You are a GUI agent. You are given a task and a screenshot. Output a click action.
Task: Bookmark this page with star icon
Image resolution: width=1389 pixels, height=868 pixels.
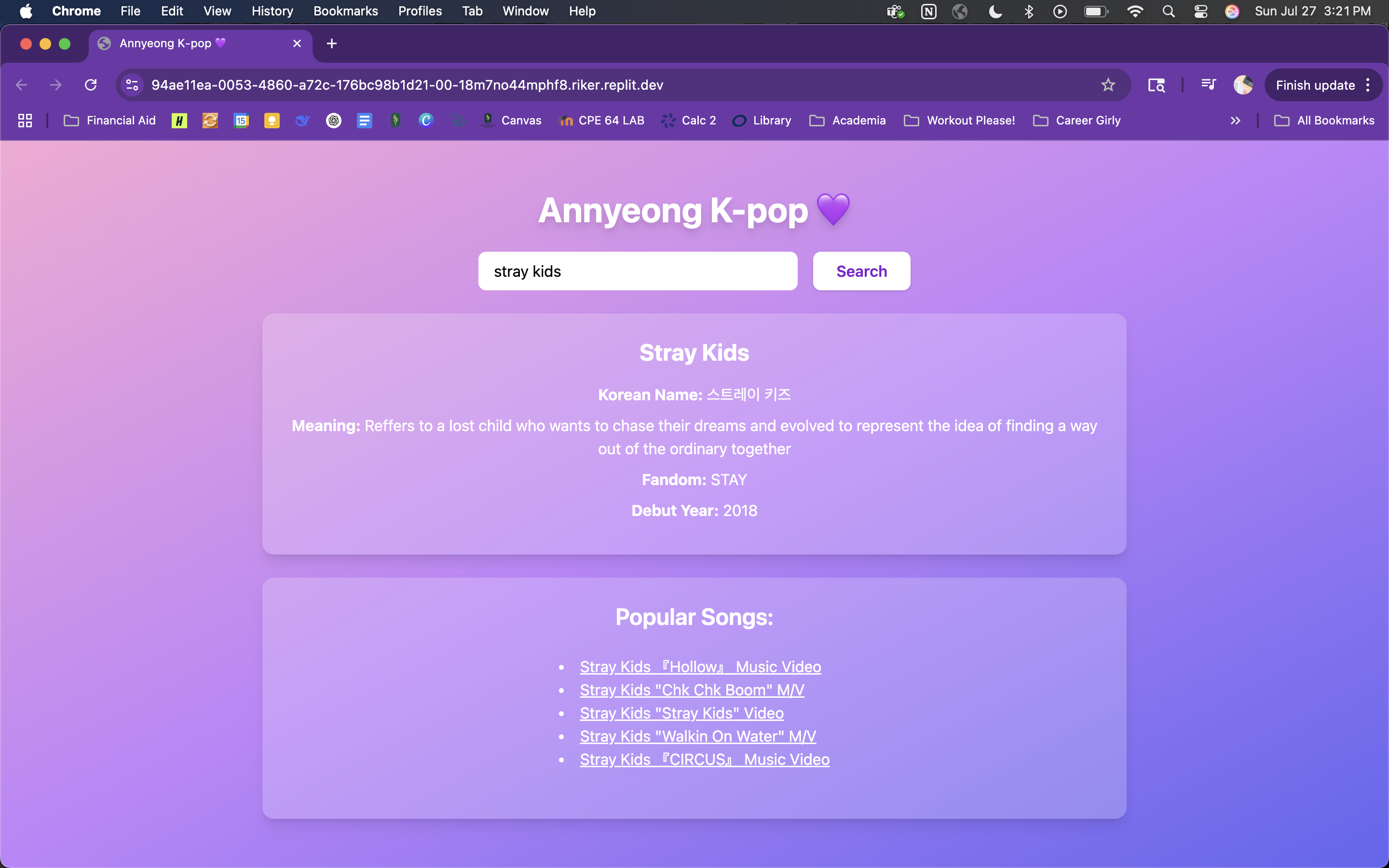1108,85
